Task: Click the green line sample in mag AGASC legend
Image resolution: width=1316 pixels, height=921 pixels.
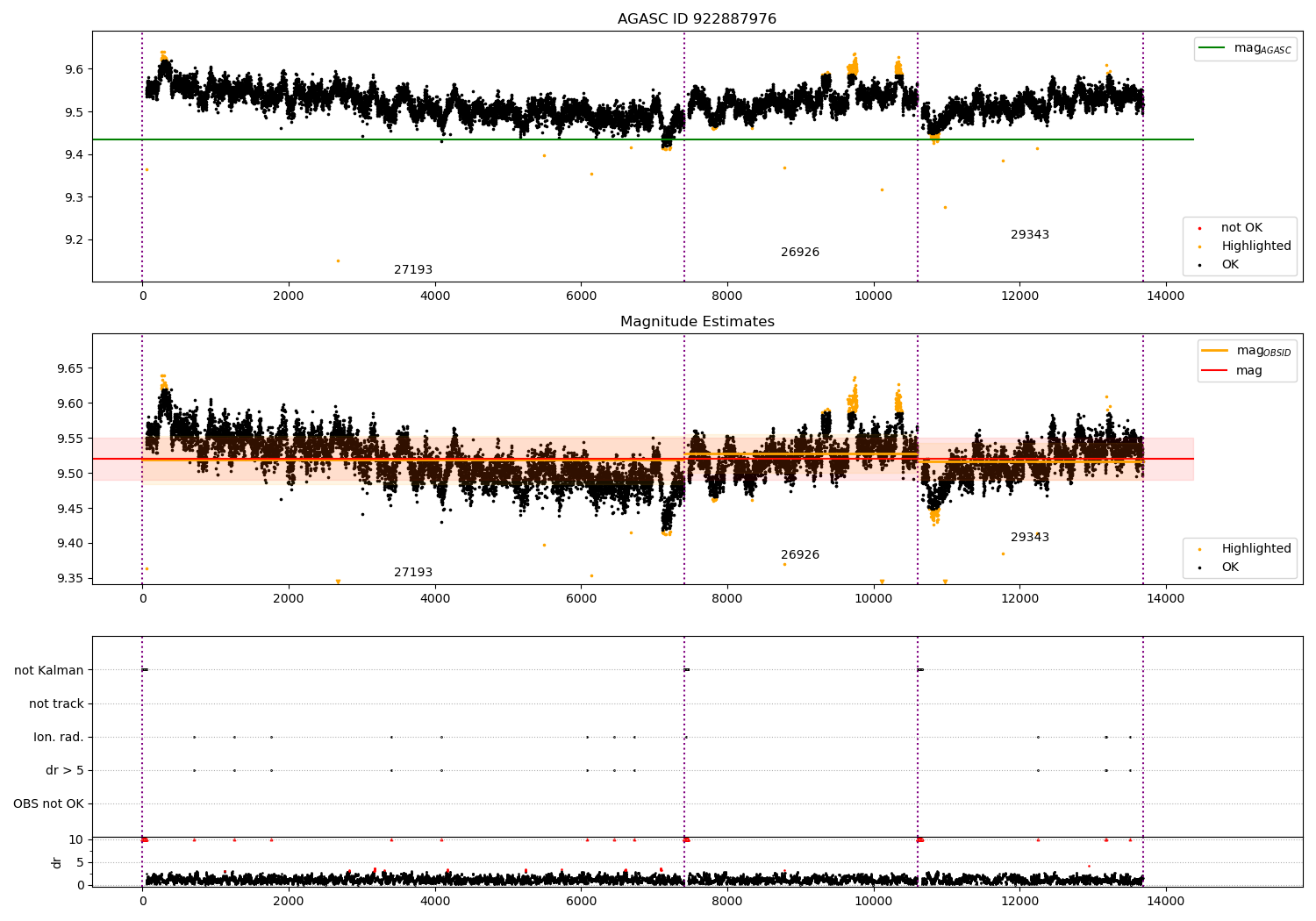Action: [1212, 48]
